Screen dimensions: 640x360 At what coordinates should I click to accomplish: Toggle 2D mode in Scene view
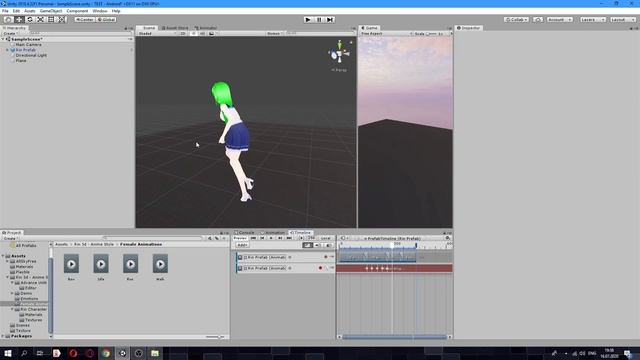[183, 33]
